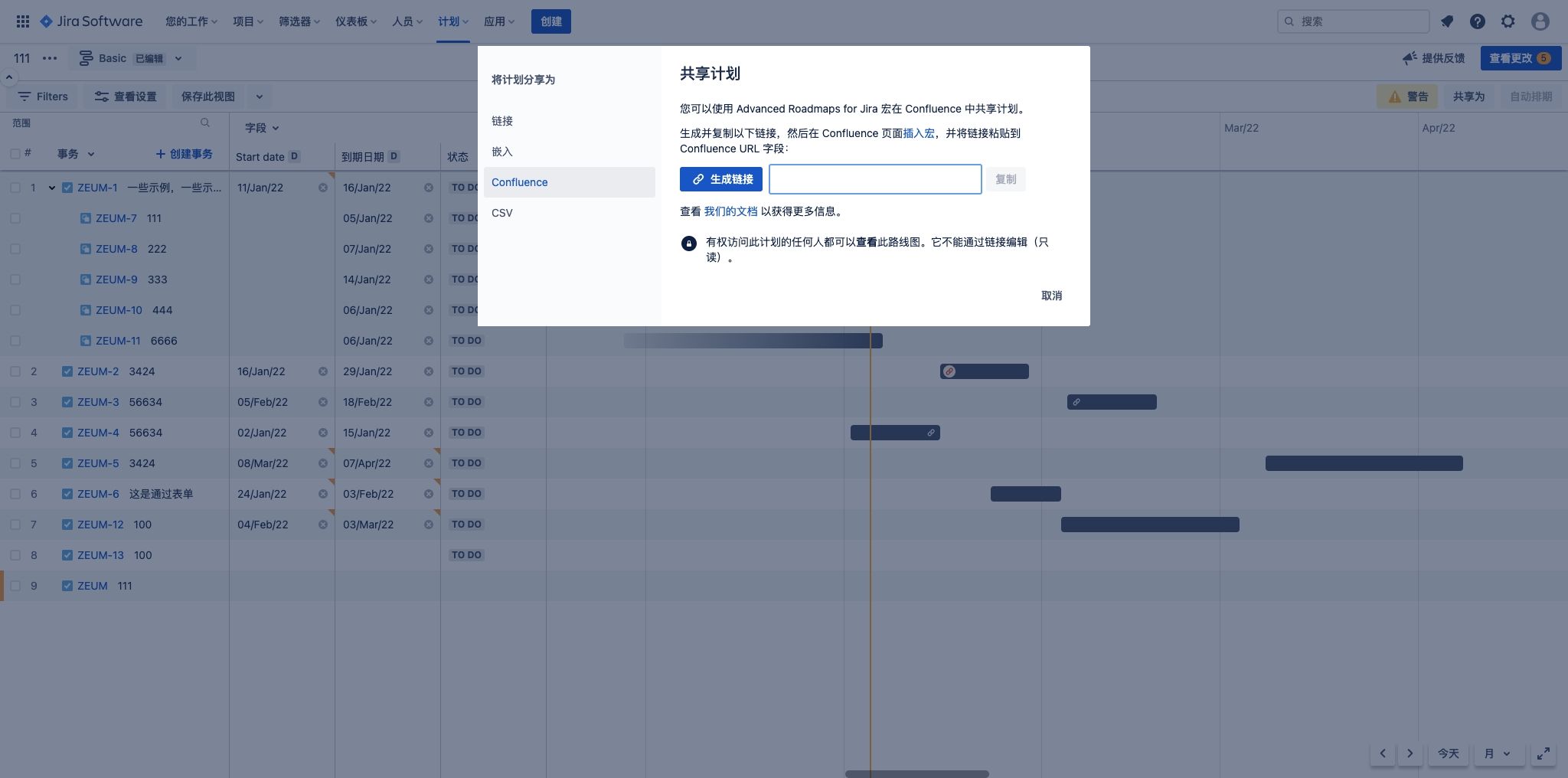This screenshot has height=778, width=1568.
Task: Go to next timeline period arrow
Action: (1410, 753)
